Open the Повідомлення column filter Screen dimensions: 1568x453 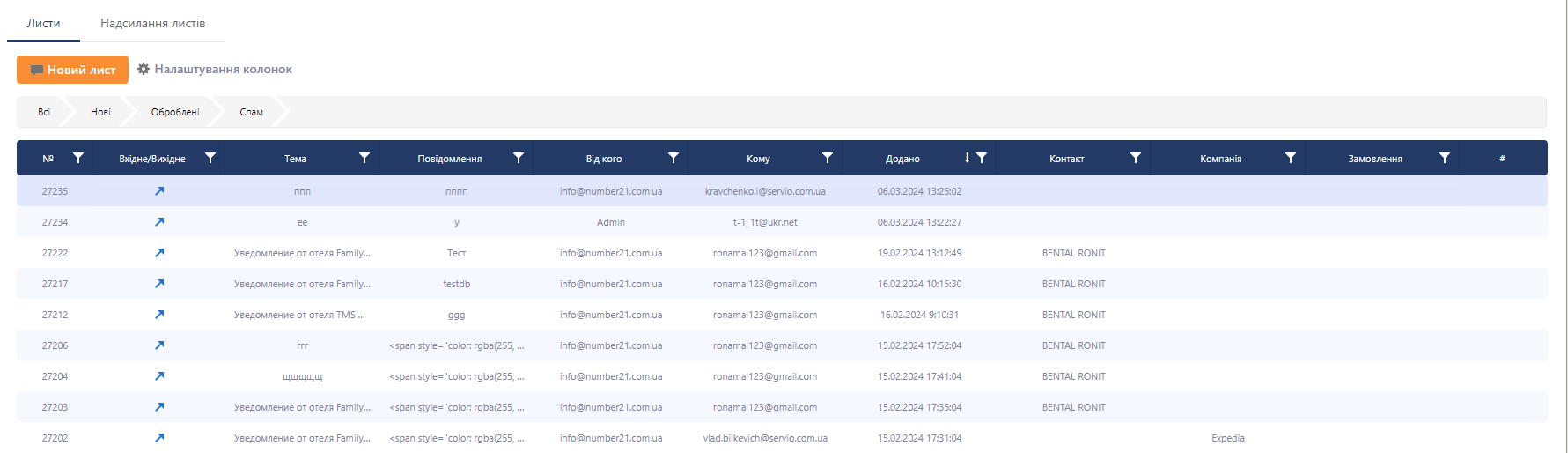[519, 158]
